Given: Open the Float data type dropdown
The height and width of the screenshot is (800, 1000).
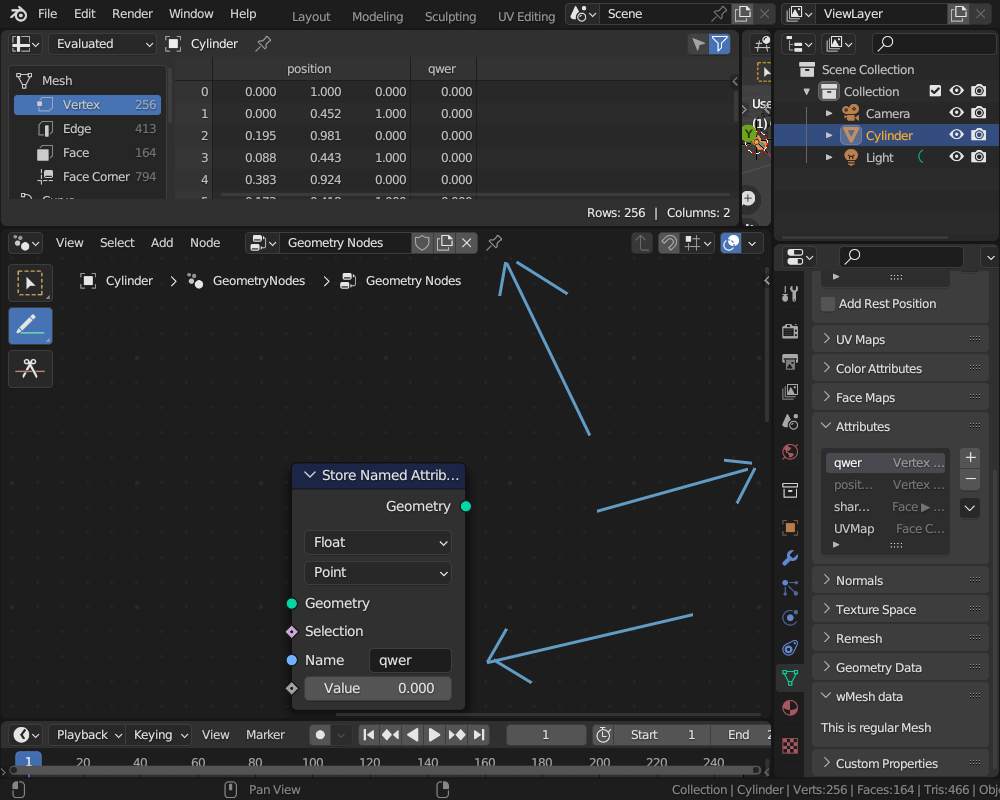Looking at the screenshot, I should coord(378,542).
